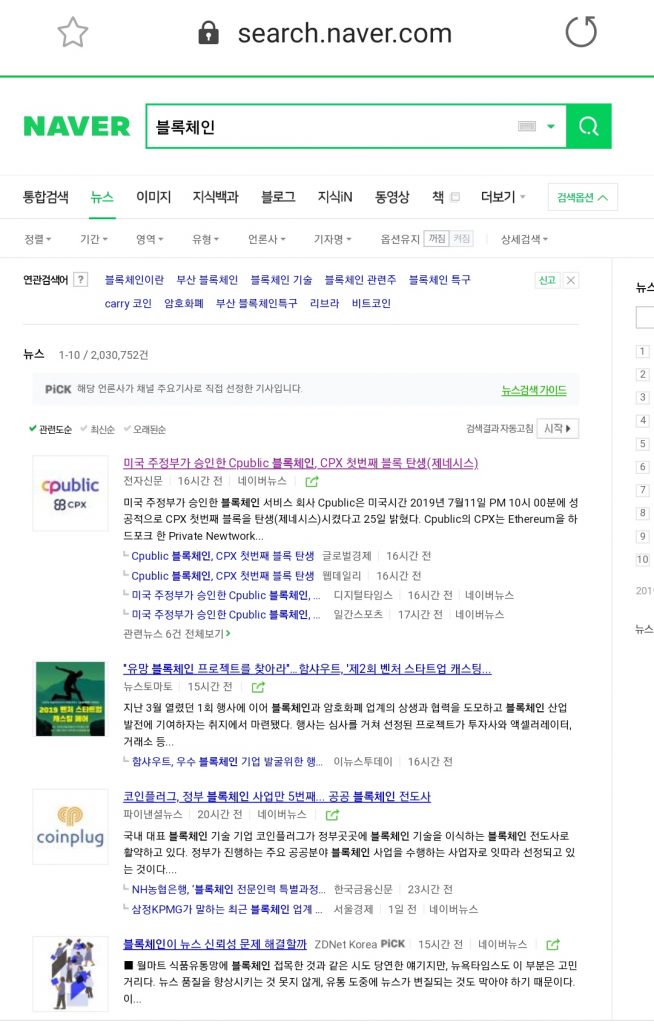Viewport: 654px width, 1024px height.
Task: Reload the page with the refresh icon
Action: pyautogui.click(x=581, y=32)
